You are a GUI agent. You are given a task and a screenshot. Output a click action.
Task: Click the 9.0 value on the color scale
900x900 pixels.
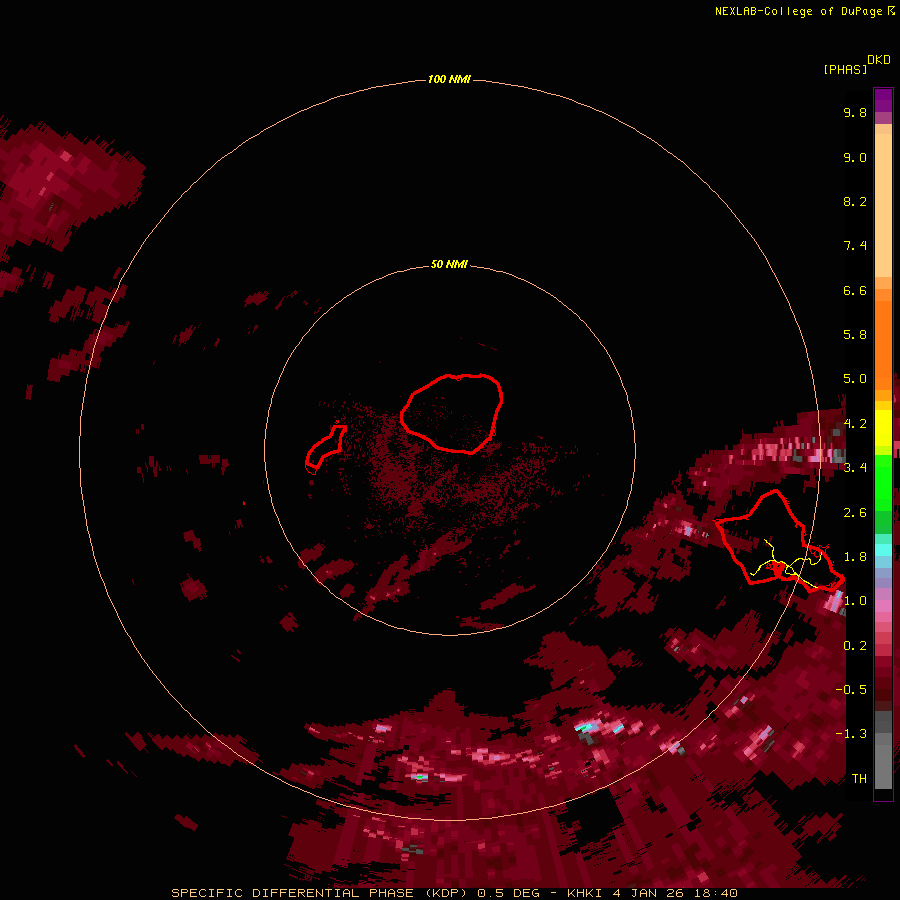[855, 157]
